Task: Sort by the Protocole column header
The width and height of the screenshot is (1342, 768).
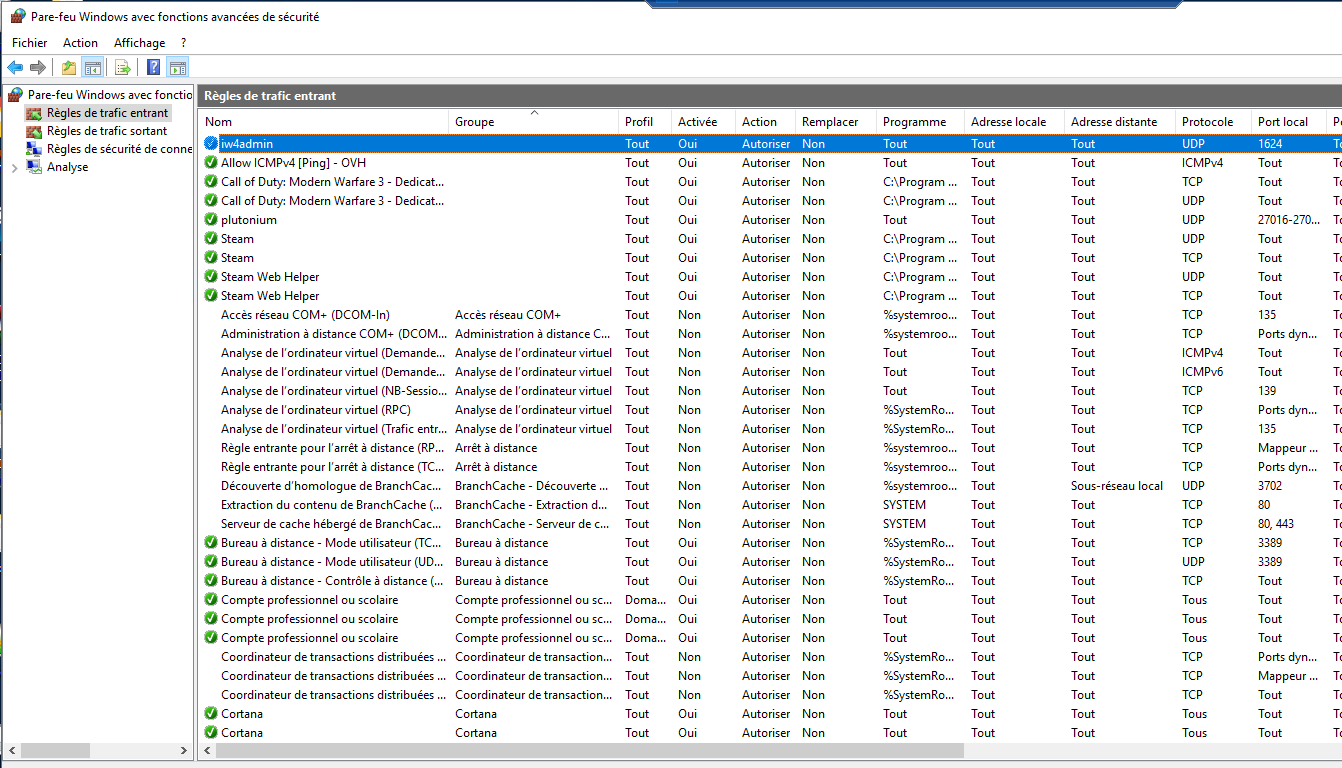Action: [1214, 122]
